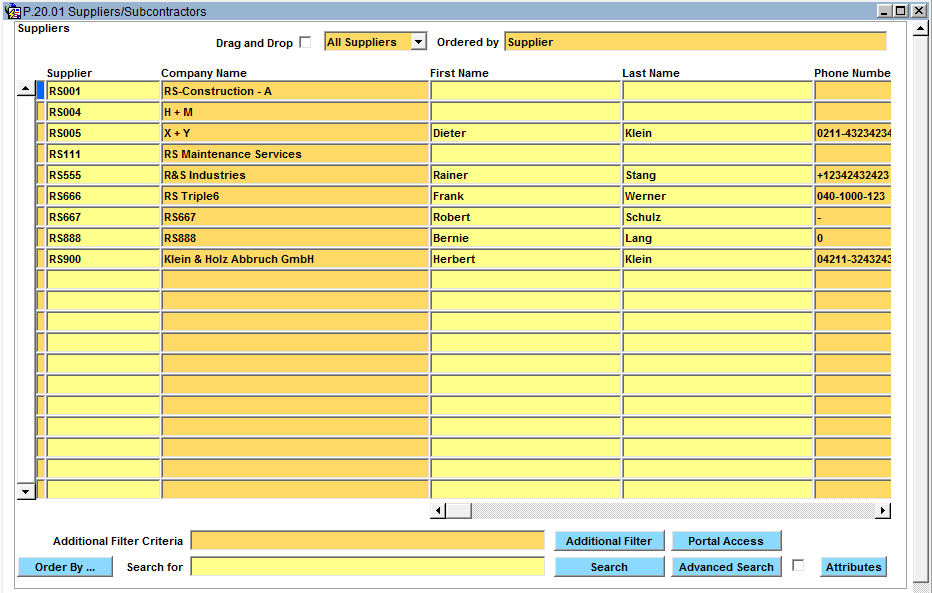Select supplier code RS555
932x593 pixels.
pyautogui.click(x=103, y=175)
